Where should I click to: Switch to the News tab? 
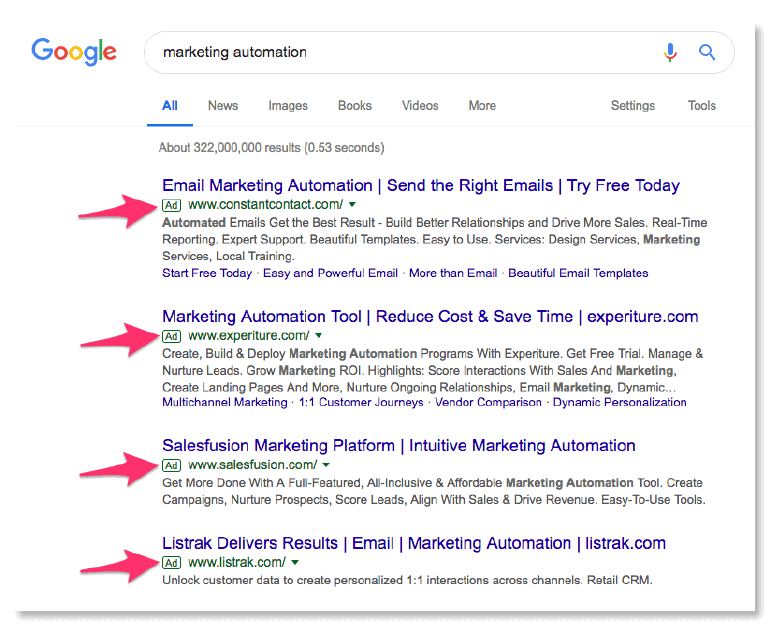tap(223, 106)
